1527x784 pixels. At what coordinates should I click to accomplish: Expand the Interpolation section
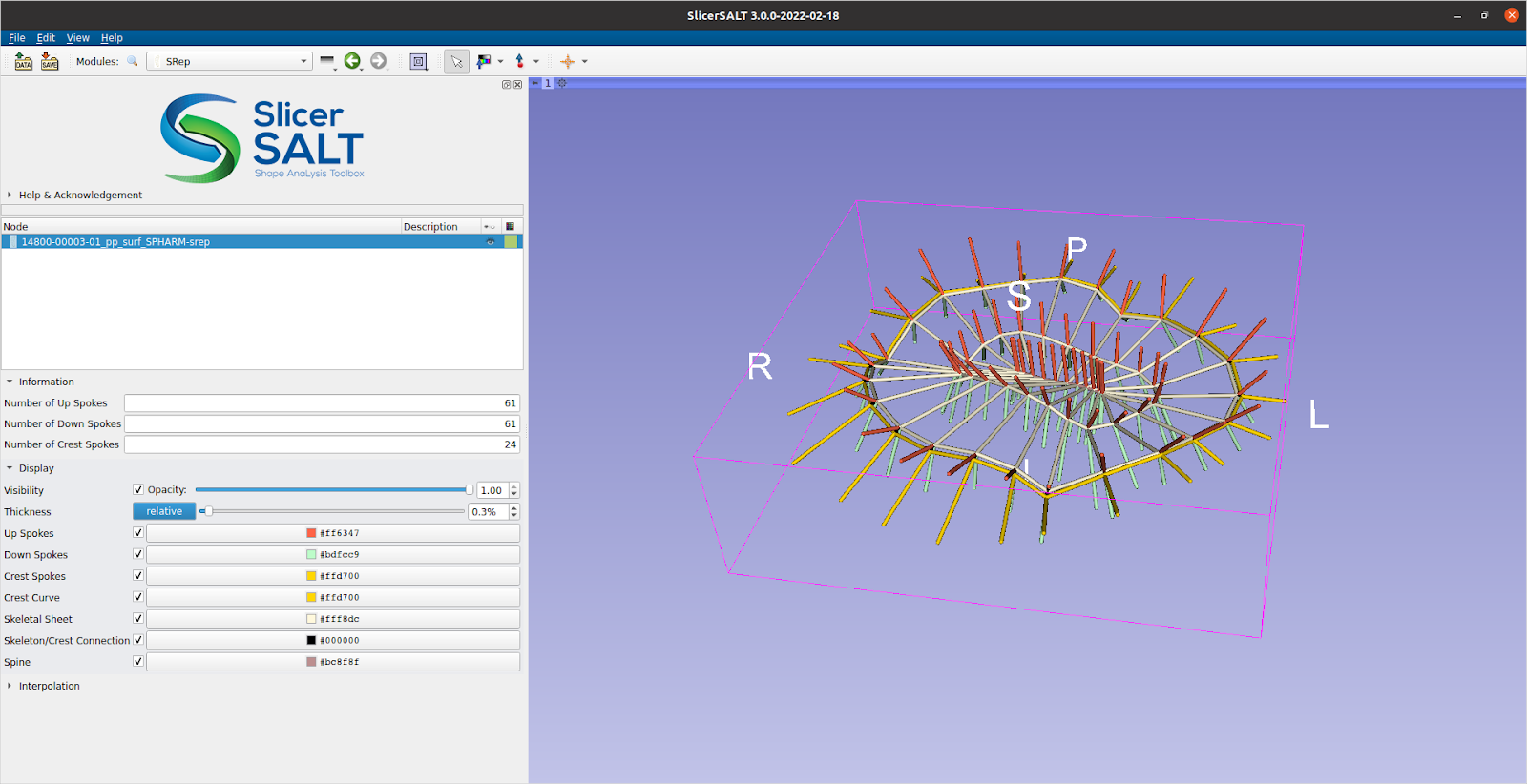click(x=49, y=686)
